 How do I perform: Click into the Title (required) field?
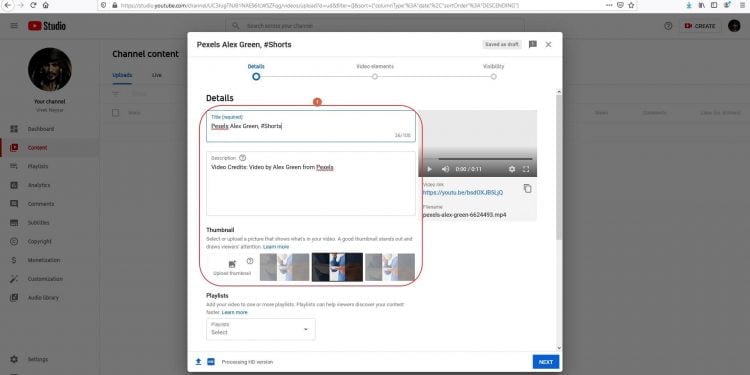tap(311, 127)
